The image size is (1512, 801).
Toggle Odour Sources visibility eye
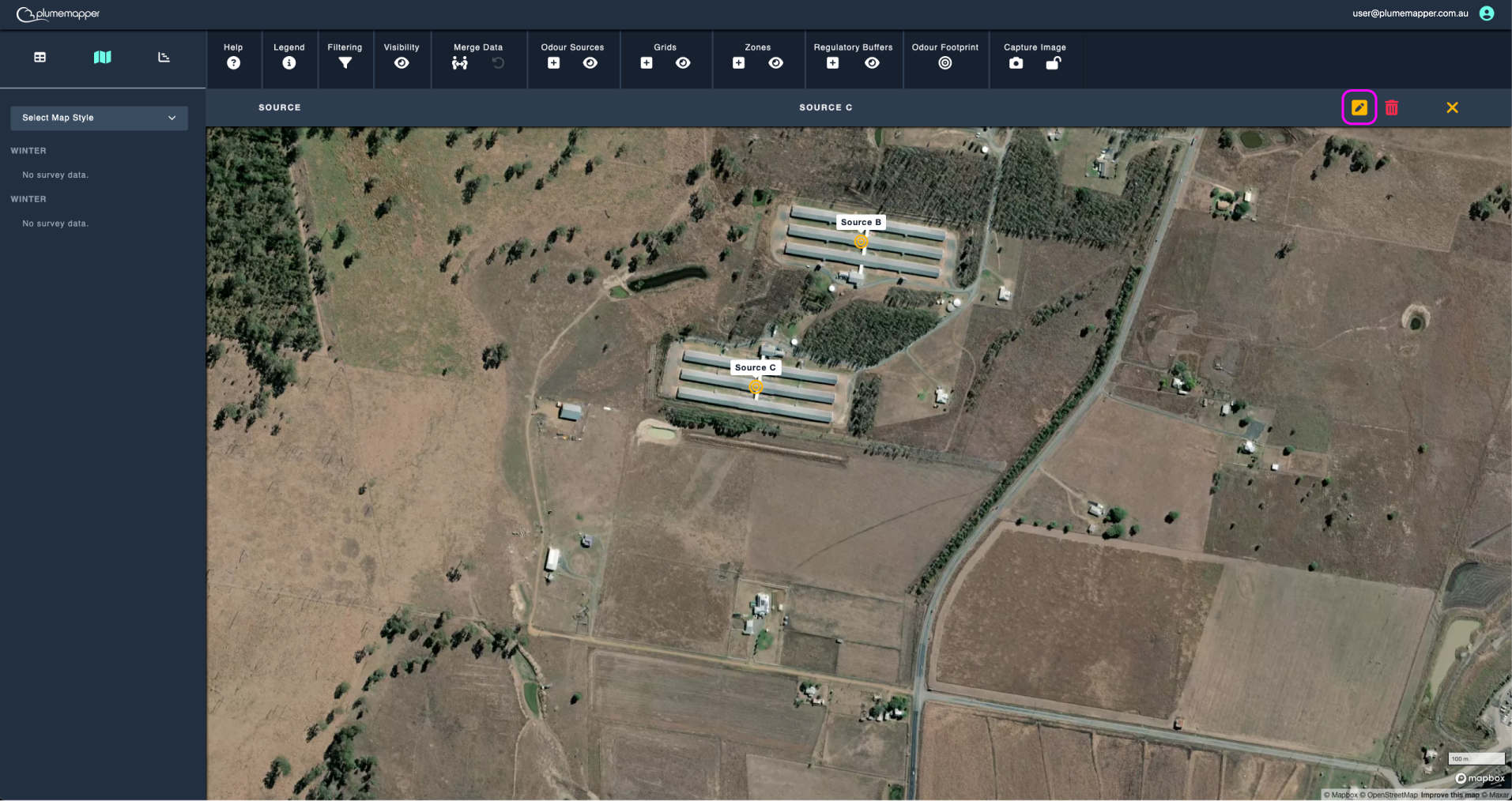pos(590,63)
